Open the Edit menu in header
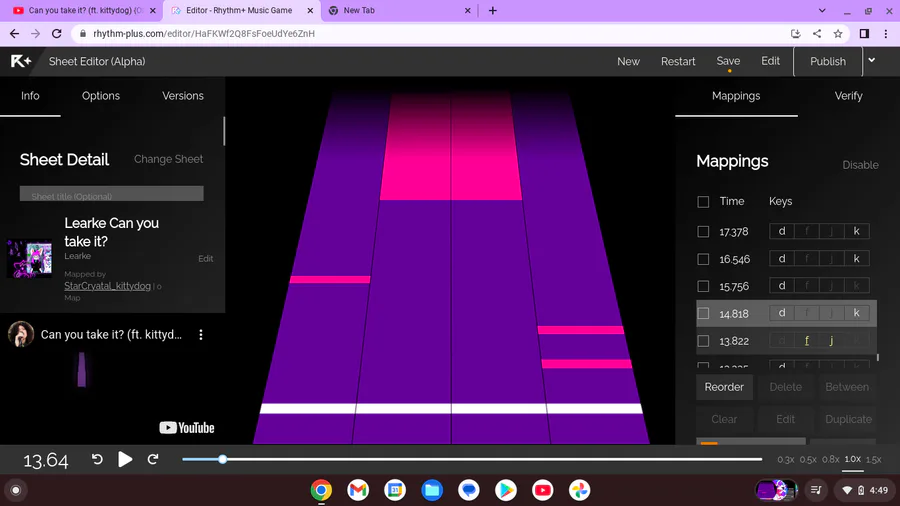 (x=770, y=61)
